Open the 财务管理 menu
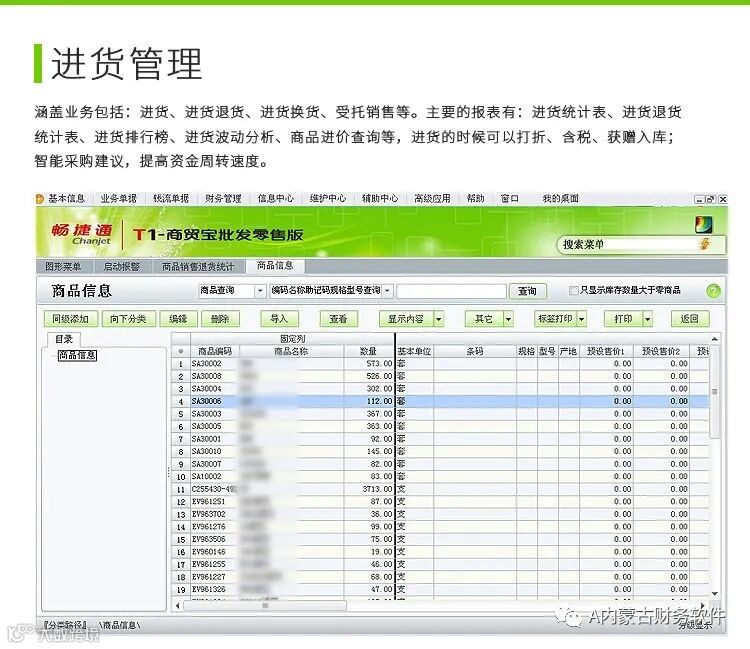750x649 pixels. click(x=223, y=198)
